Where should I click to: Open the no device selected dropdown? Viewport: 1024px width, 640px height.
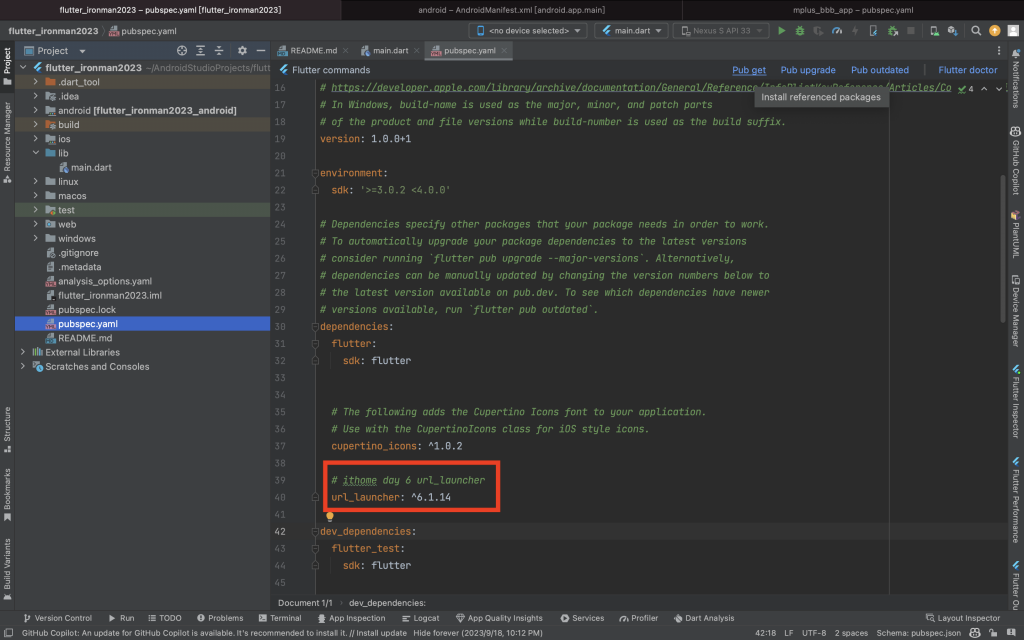(528, 31)
